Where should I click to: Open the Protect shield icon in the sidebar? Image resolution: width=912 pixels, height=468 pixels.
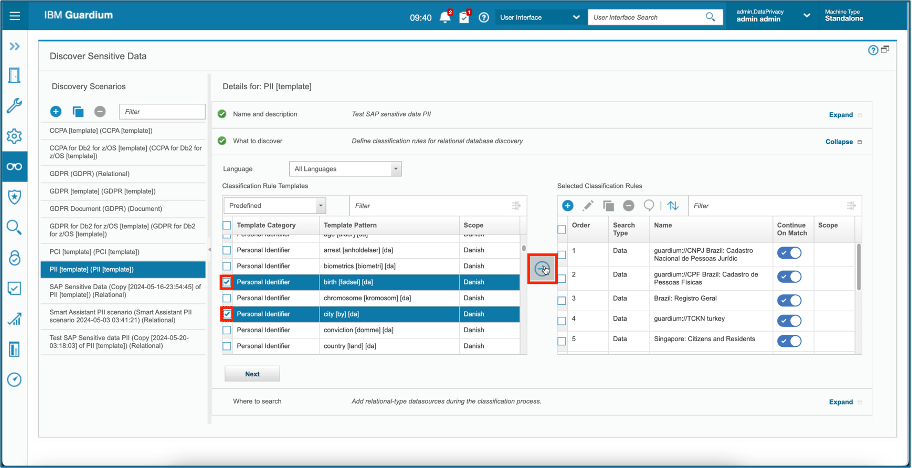click(15, 197)
